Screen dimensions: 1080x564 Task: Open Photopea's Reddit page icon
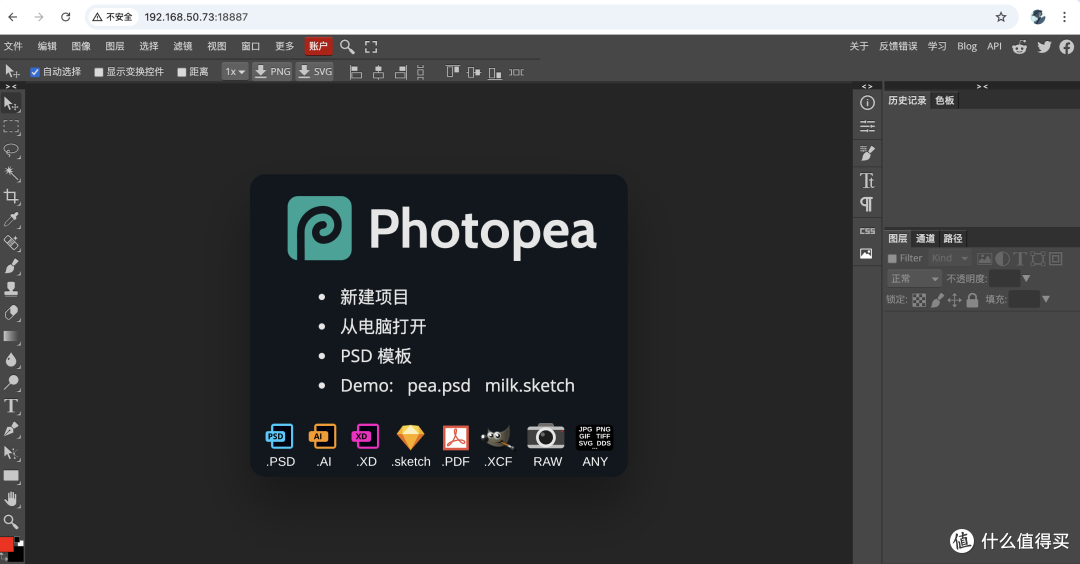click(1019, 47)
